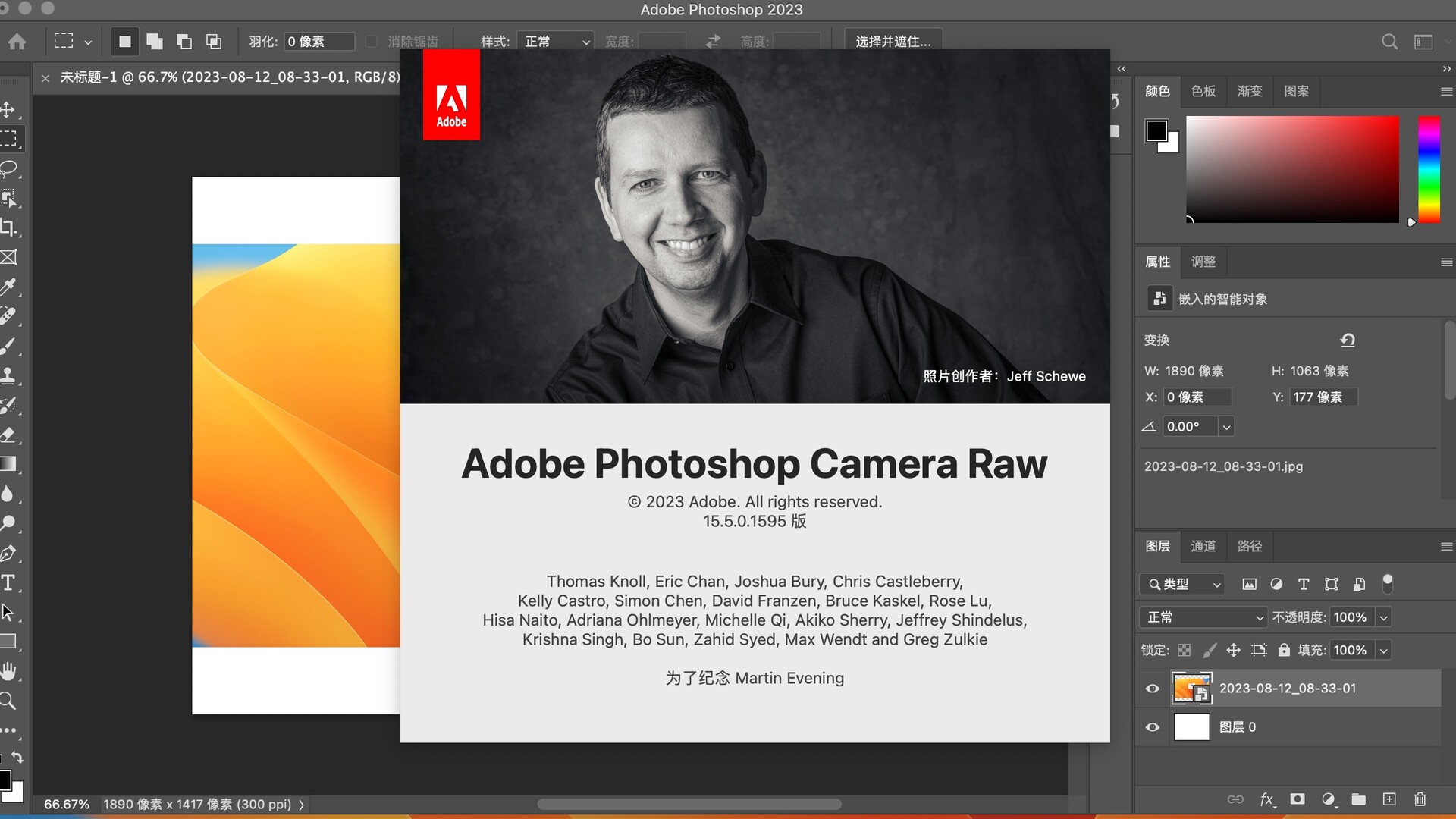Hide the 2023-08-12_08-33-01 layer
Viewport: 1456px width, 819px height.
(x=1153, y=689)
